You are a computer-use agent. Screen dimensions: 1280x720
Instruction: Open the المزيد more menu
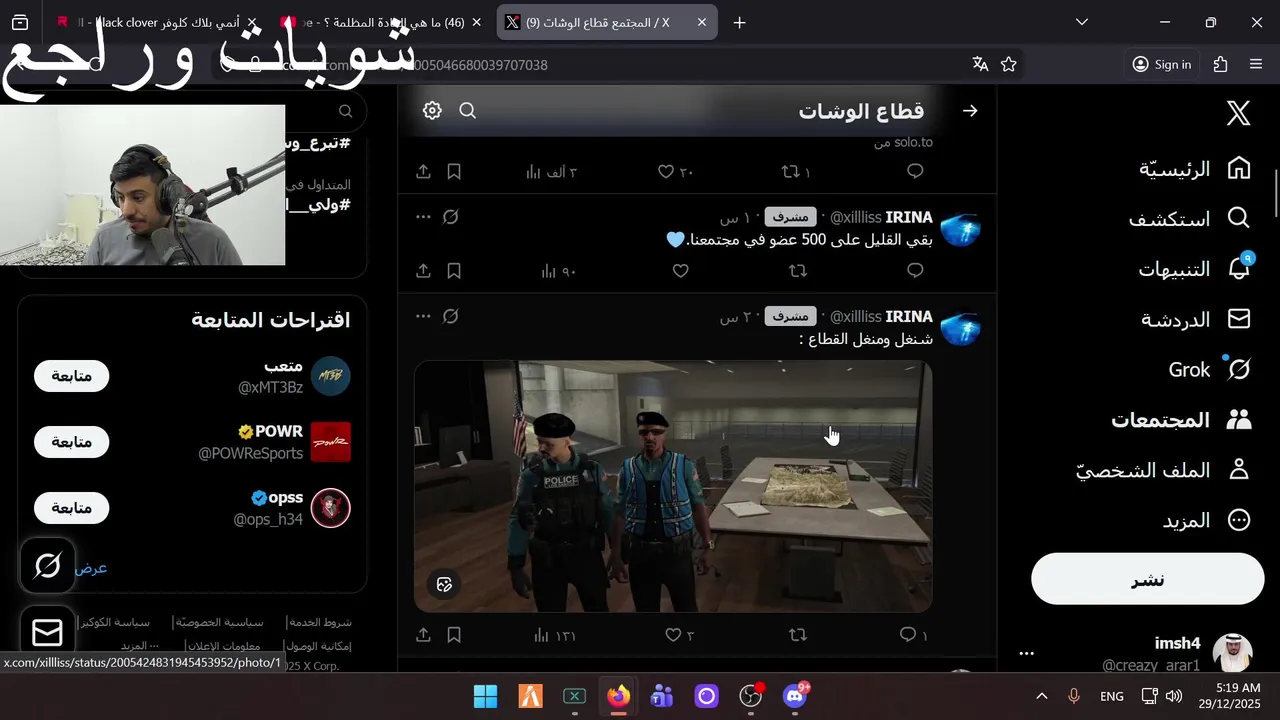[x=1207, y=520]
